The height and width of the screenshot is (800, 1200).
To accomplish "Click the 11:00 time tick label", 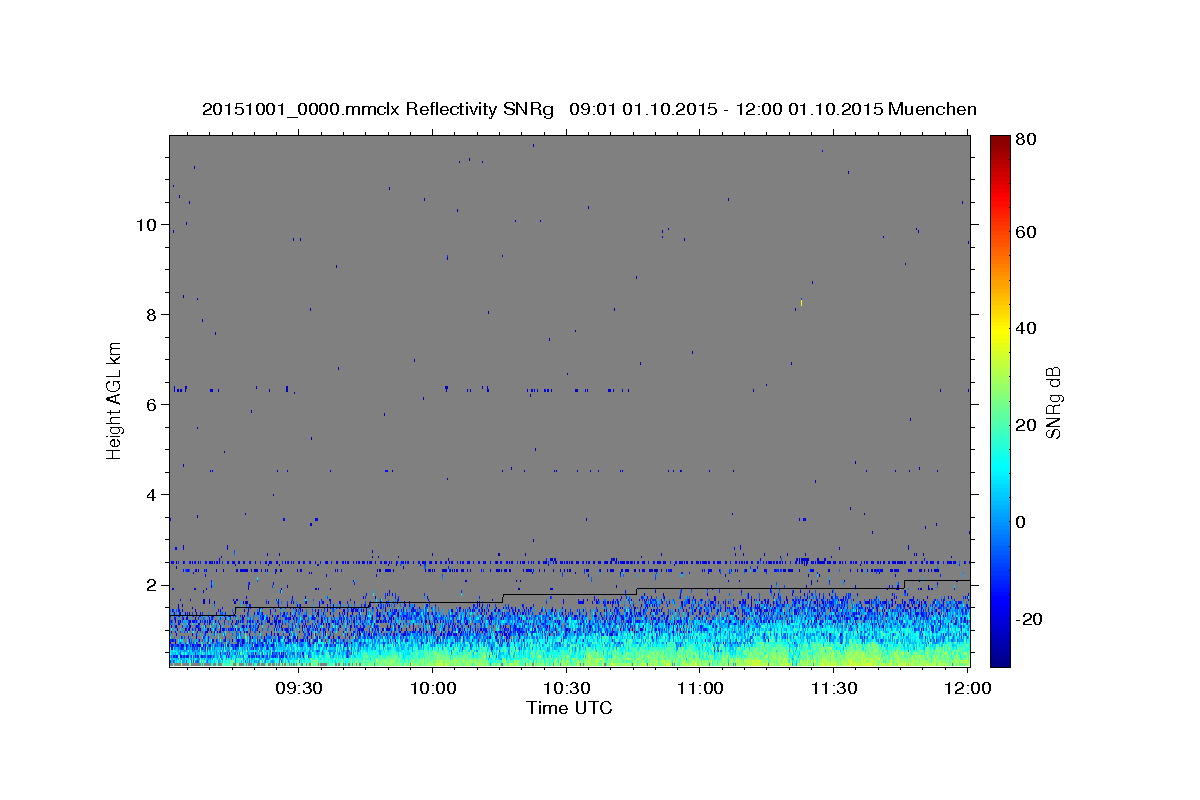I will (700, 688).
